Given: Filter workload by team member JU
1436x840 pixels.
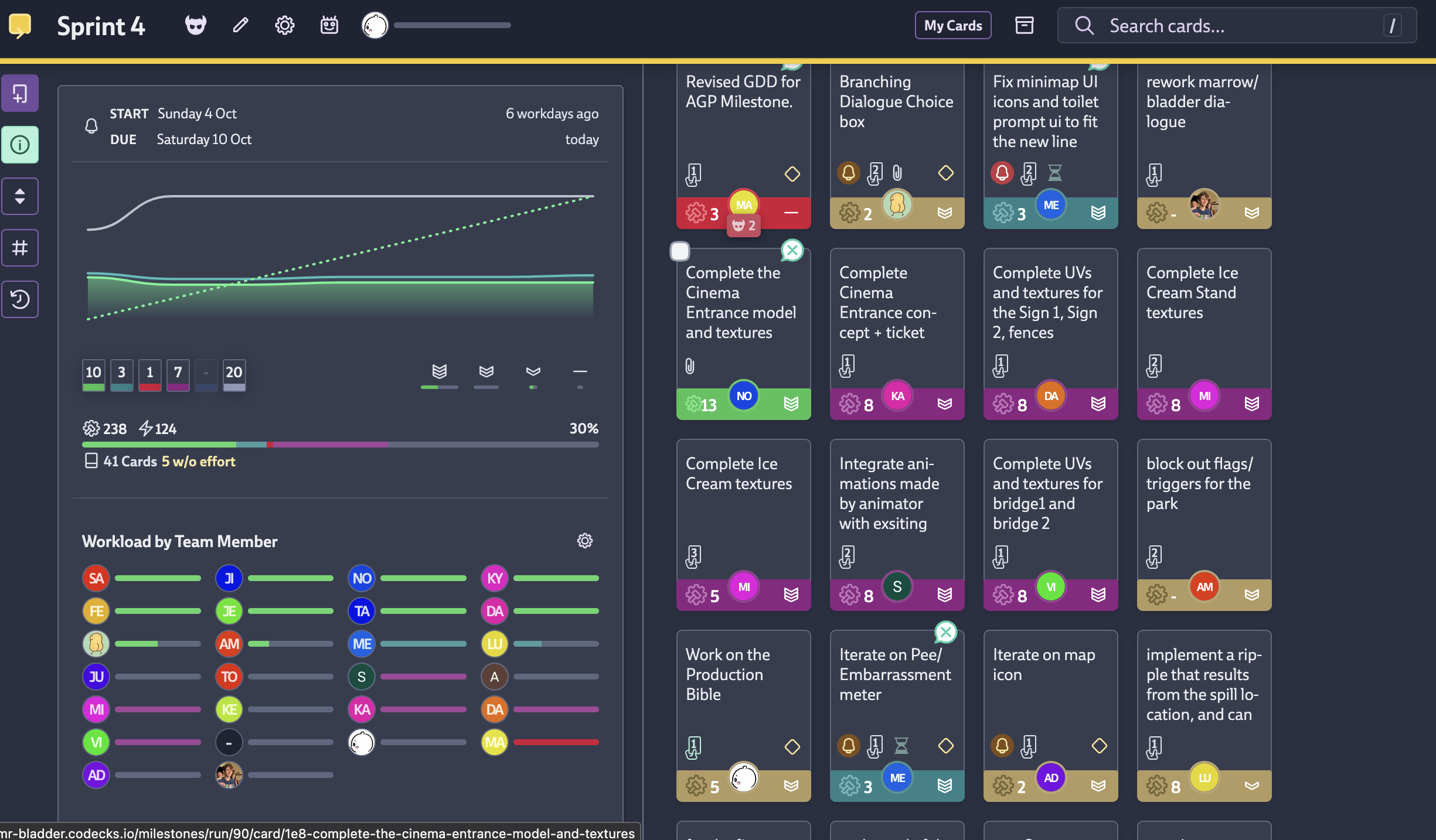Looking at the screenshot, I should point(96,677).
